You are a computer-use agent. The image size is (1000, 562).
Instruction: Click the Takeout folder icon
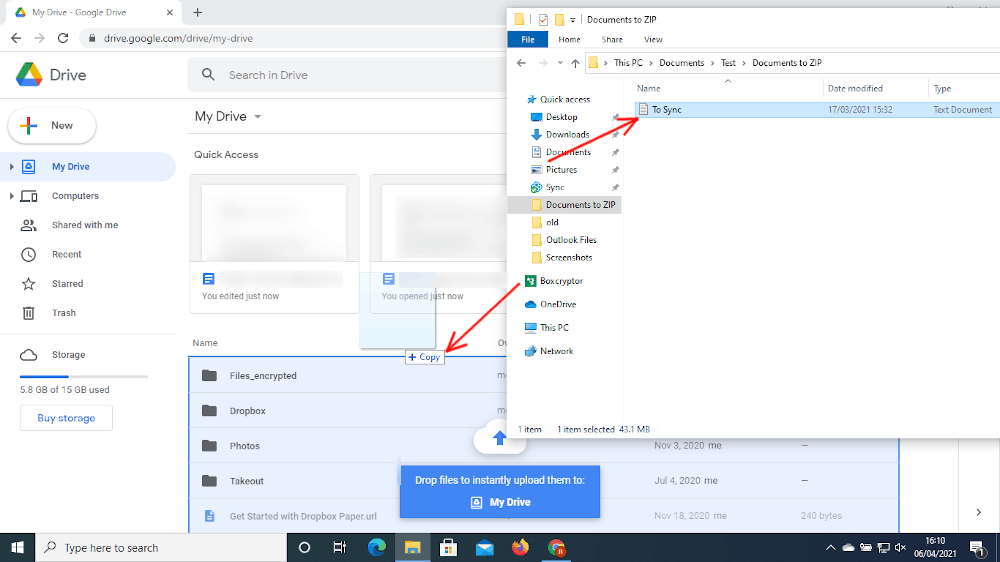point(209,481)
